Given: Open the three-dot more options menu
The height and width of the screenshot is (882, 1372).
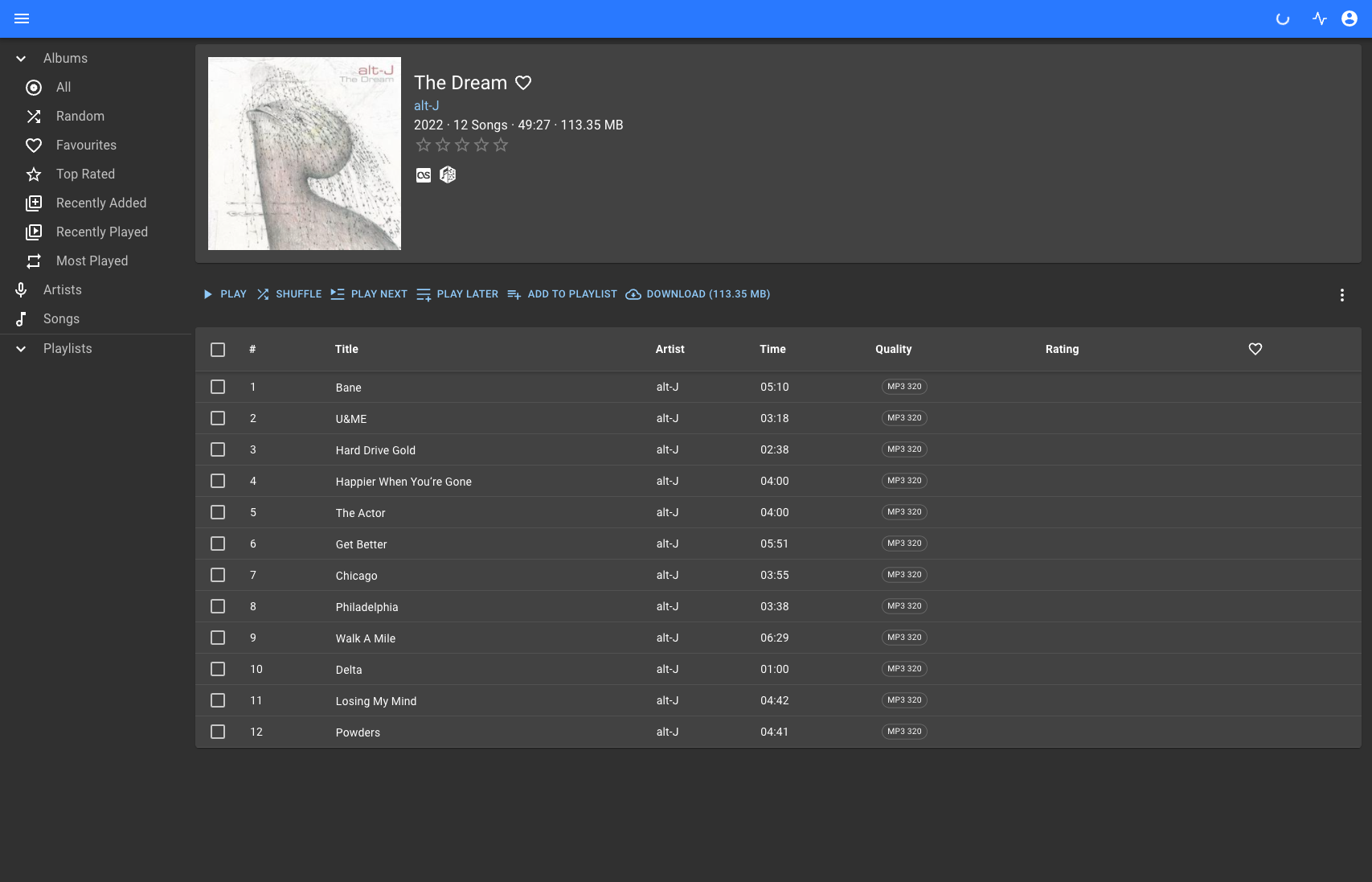Looking at the screenshot, I should 1341,295.
